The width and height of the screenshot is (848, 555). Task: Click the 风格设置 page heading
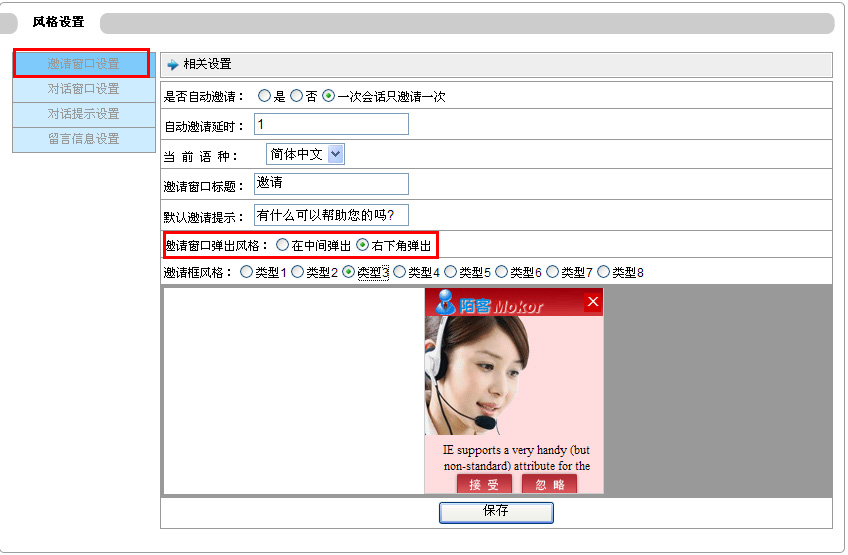[58, 22]
